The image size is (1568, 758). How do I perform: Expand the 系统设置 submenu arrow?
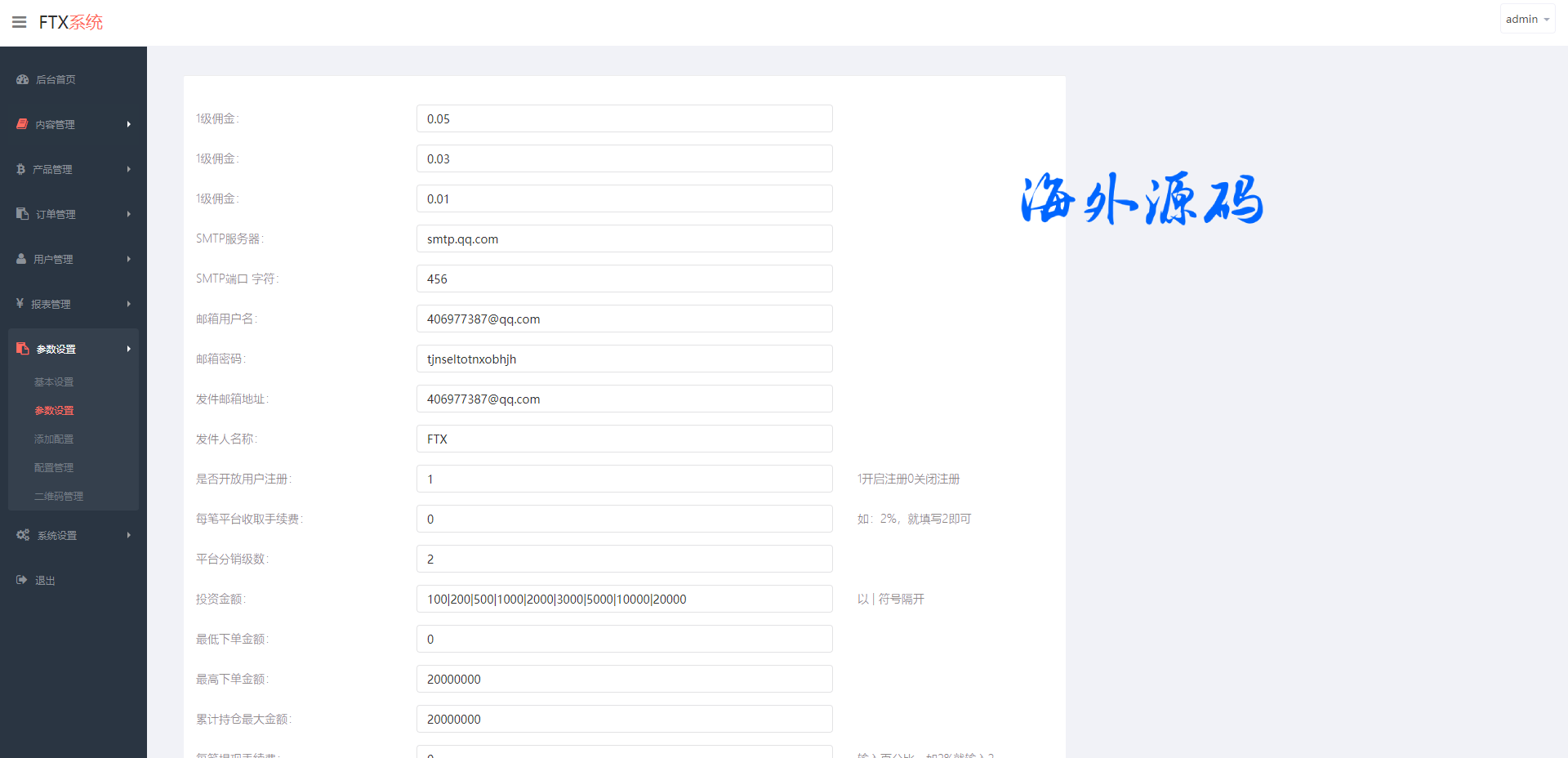coord(128,535)
